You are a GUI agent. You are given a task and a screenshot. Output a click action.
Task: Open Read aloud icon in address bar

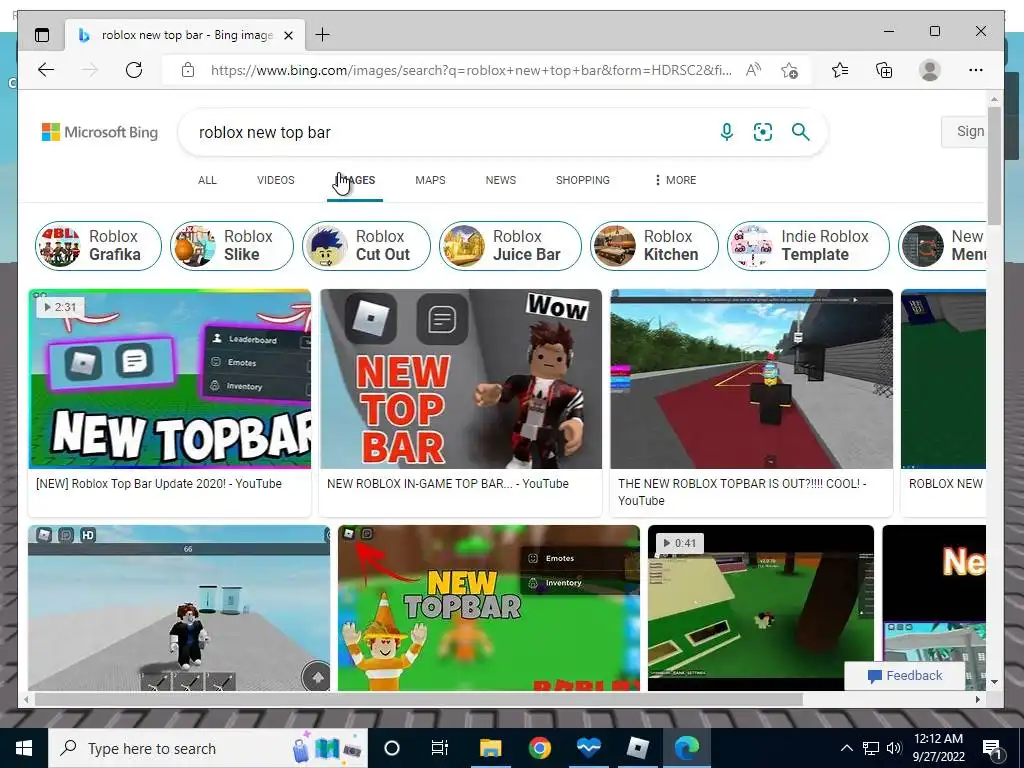753,70
